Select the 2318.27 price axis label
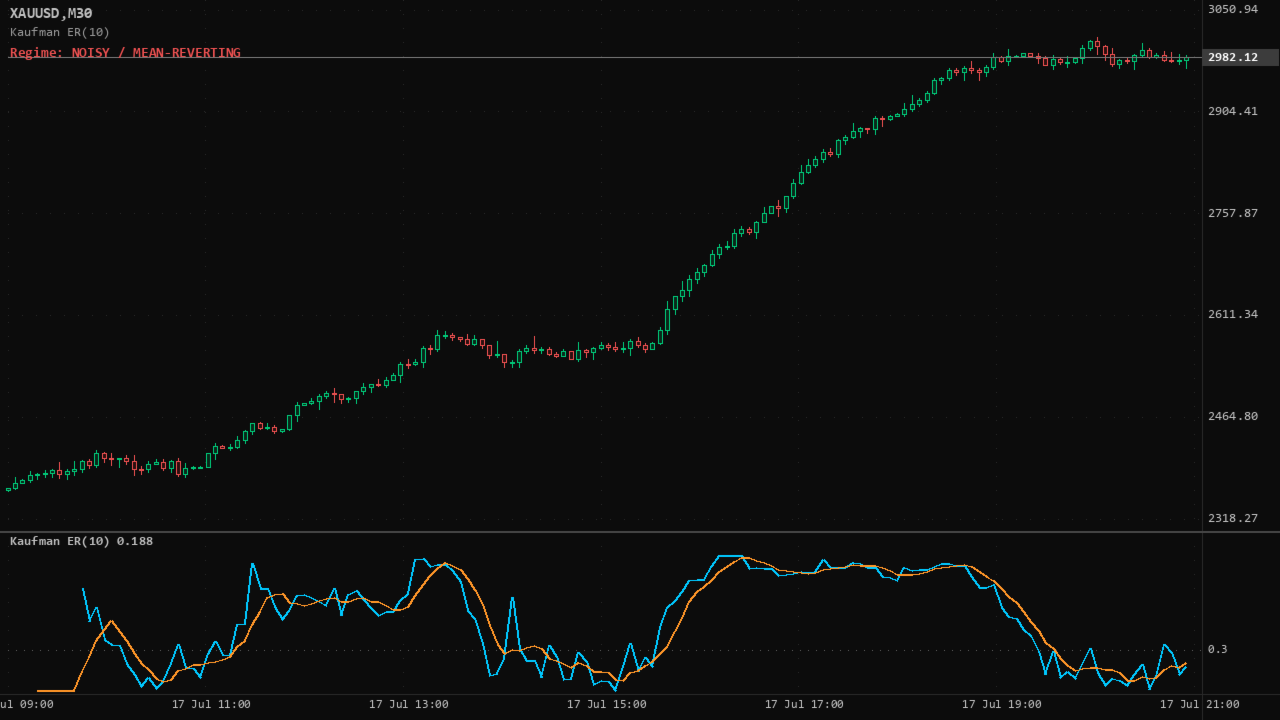Screen dimensions: 1280x720 pyautogui.click(x=1233, y=518)
